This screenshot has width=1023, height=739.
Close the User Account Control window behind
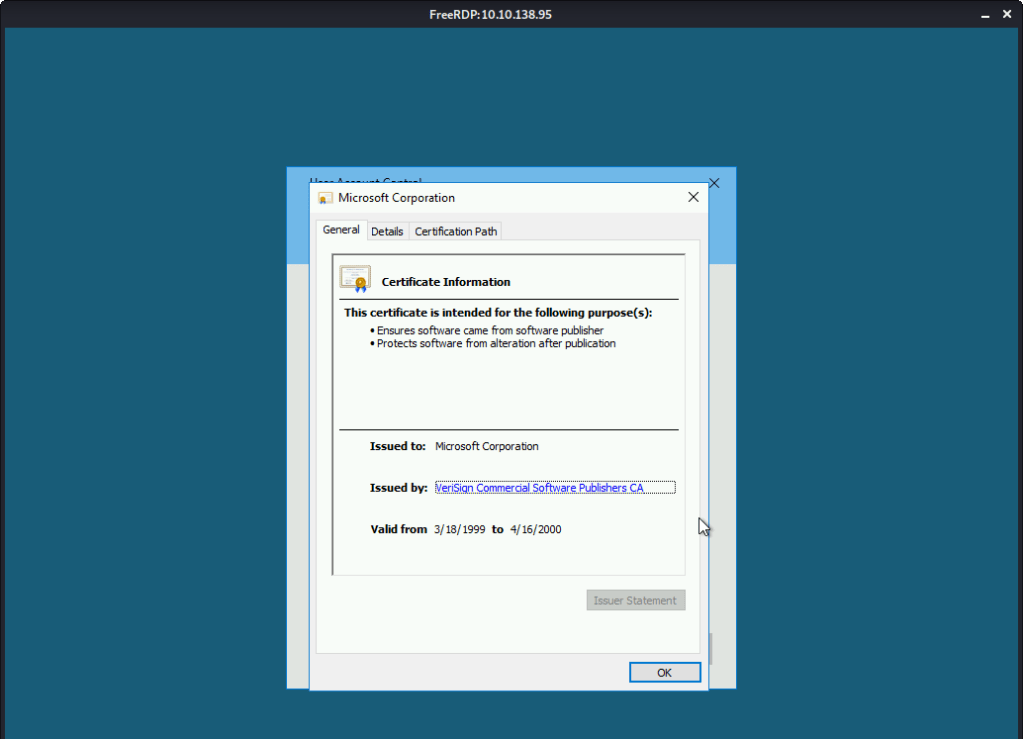(714, 183)
